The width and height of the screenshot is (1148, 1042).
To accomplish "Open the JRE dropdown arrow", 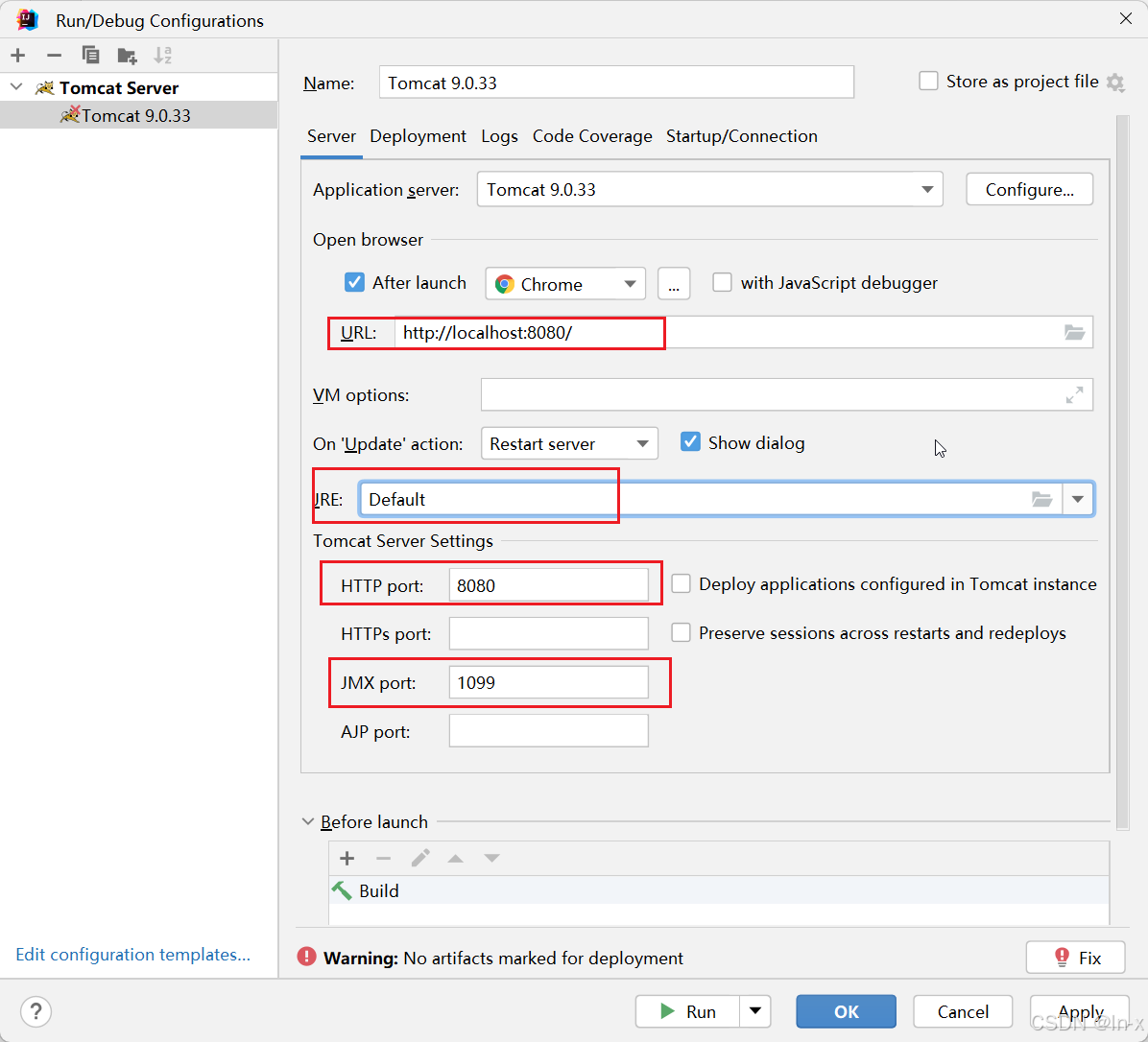I will pos(1078,500).
